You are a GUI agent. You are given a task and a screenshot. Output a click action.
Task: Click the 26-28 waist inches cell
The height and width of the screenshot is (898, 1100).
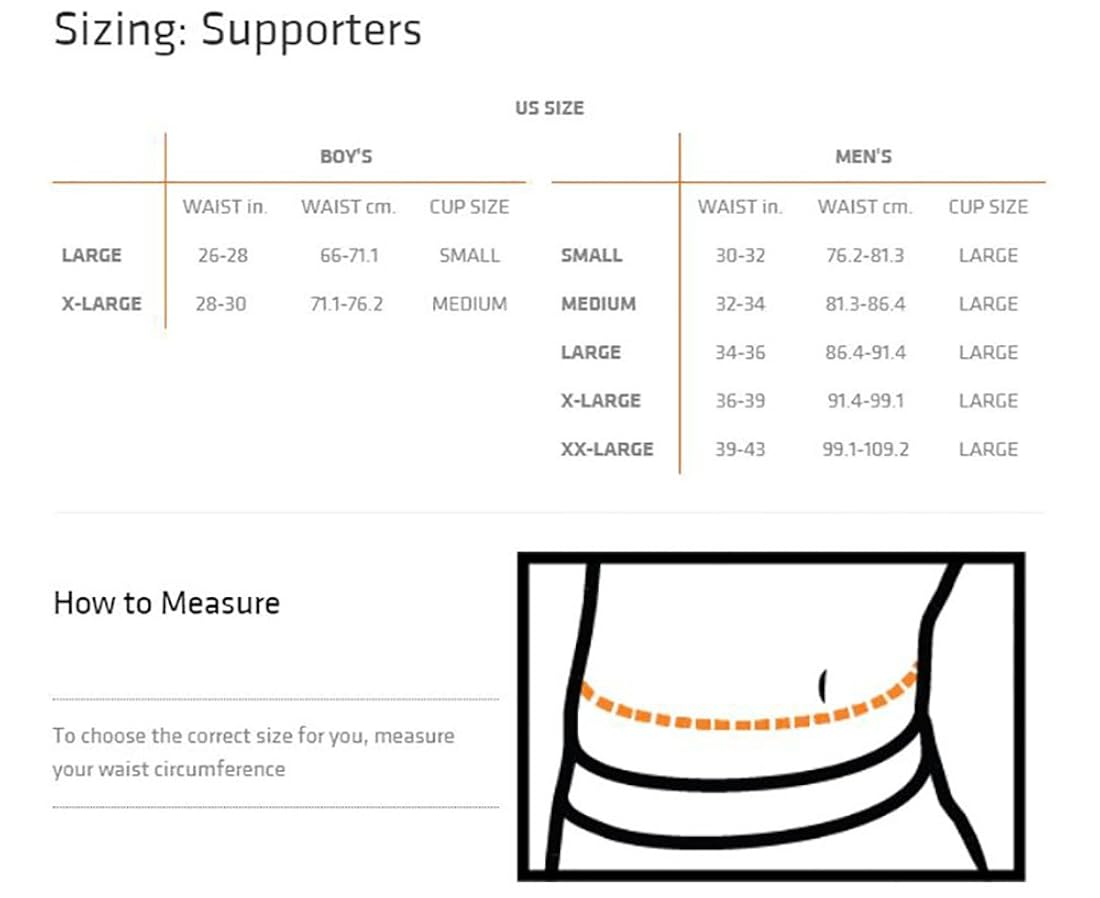pos(223,256)
